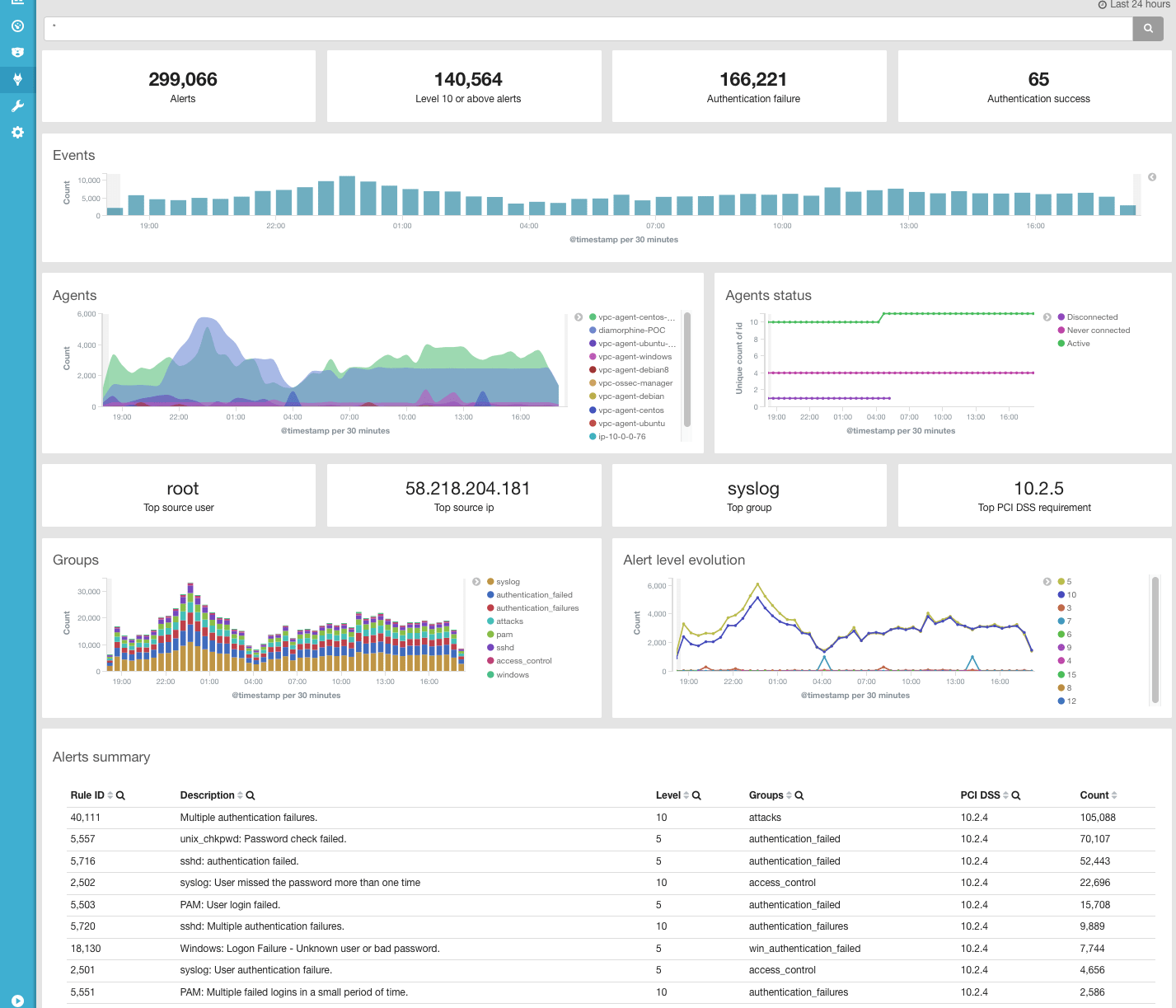This screenshot has width=1176, height=1008.
Task: Click Rule ID 5,716 cell
Action: [83, 861]
